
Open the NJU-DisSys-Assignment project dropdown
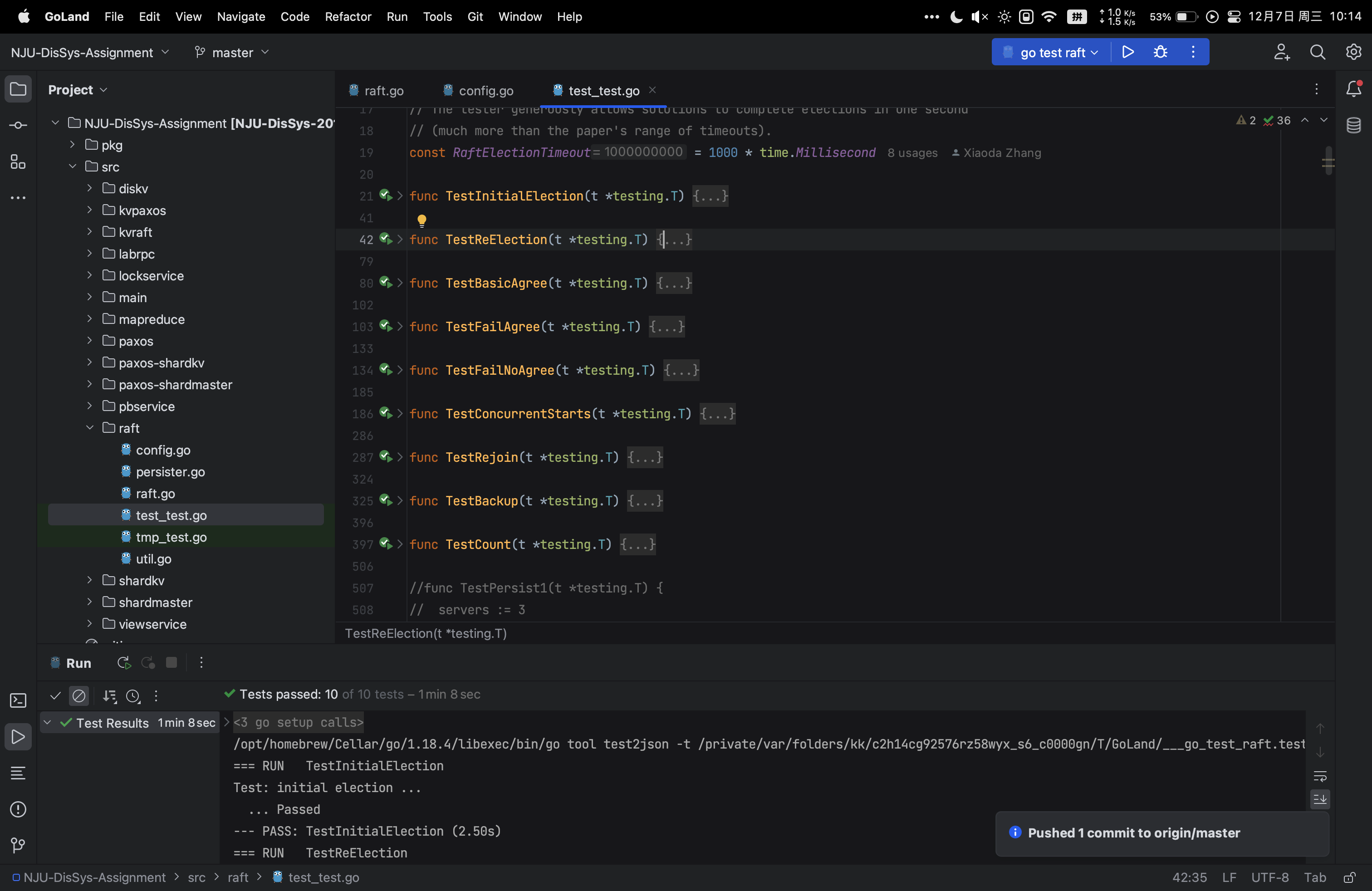pos(90,52)
